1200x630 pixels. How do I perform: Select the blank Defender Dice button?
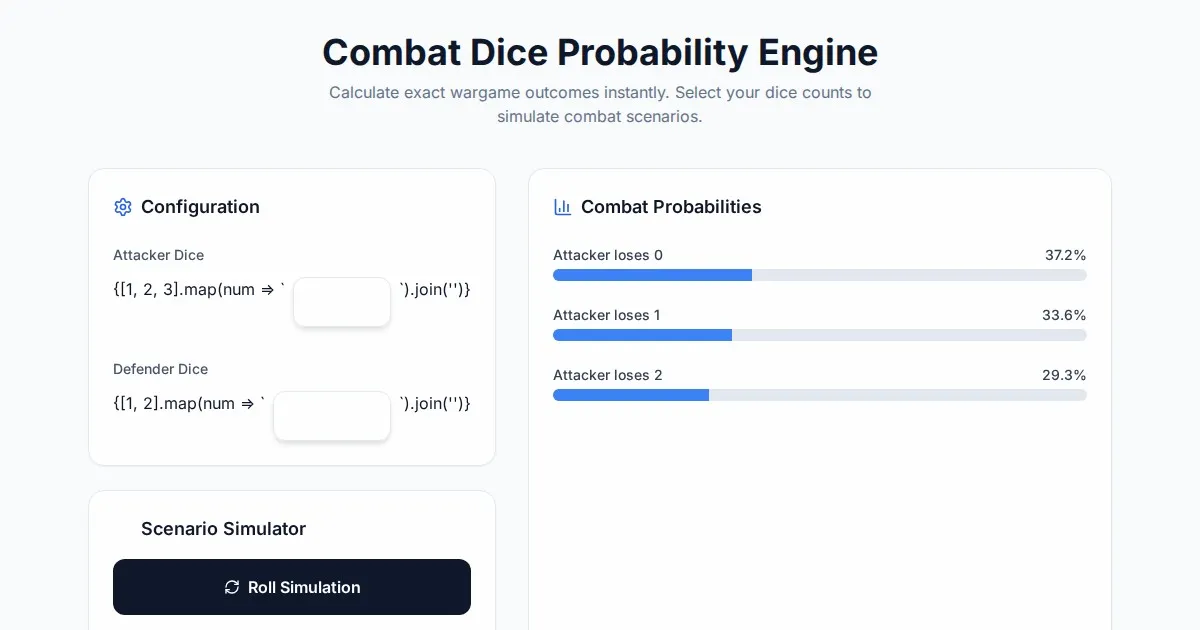331,416
